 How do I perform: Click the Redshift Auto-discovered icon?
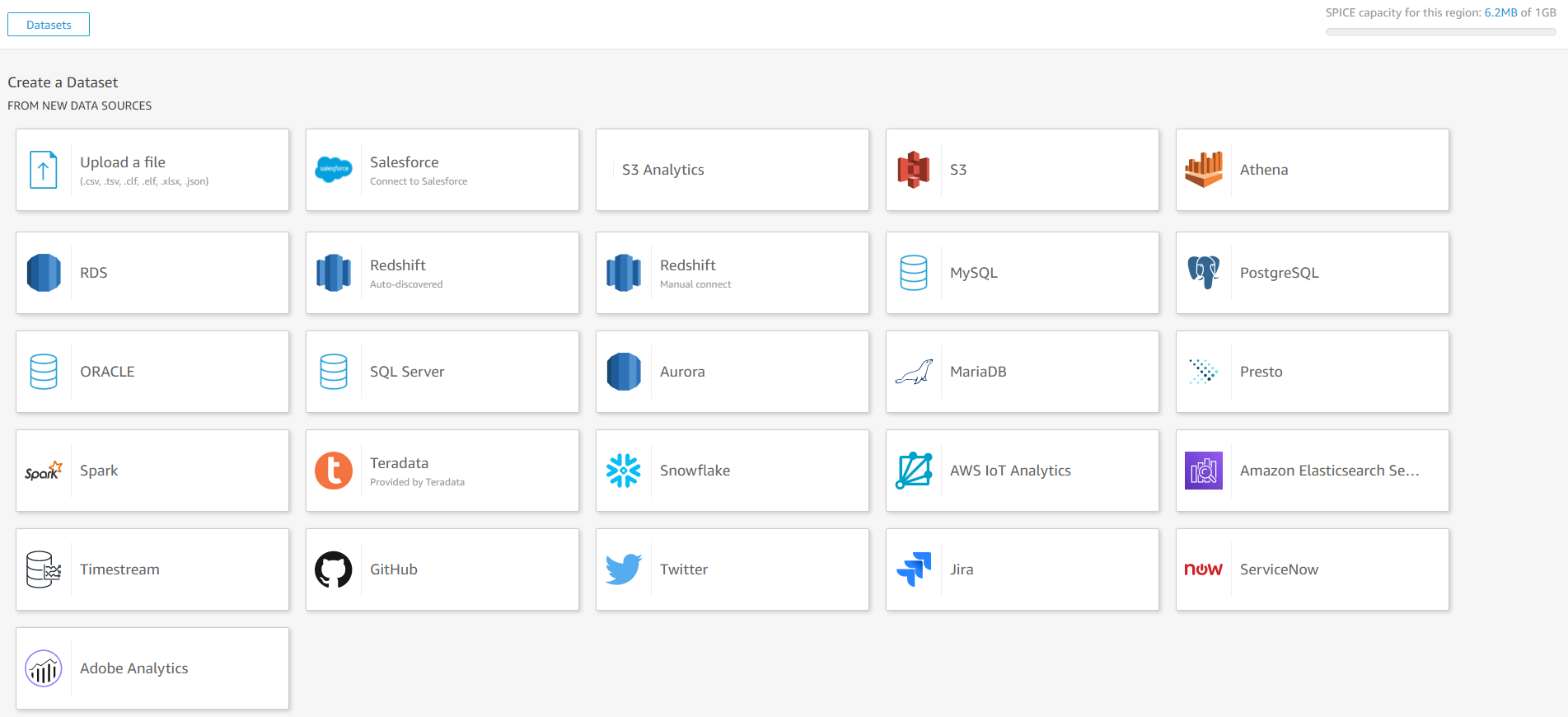(334, 273)
